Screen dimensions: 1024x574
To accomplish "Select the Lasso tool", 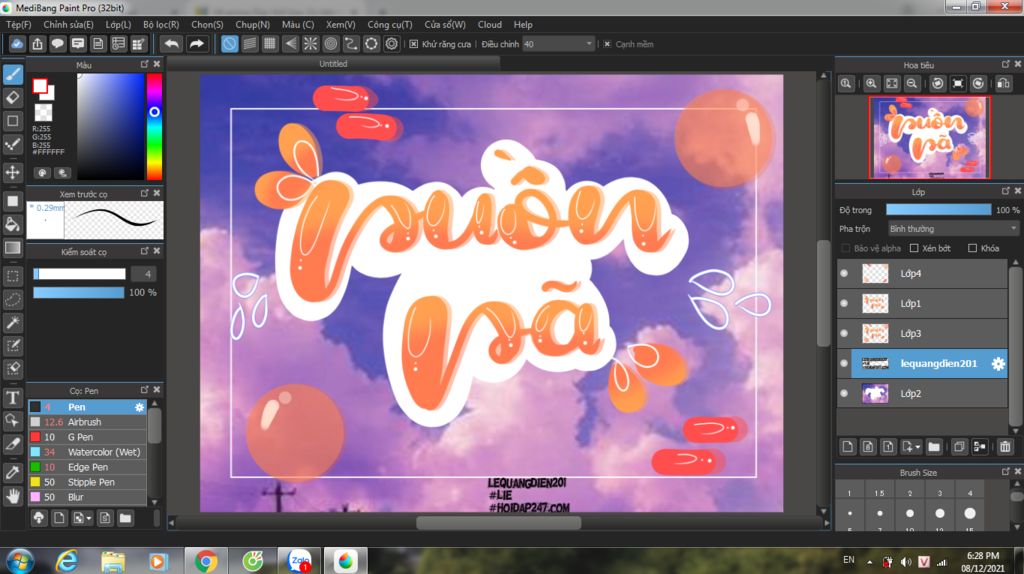I will pyautogui.click(x=12, y=300).
